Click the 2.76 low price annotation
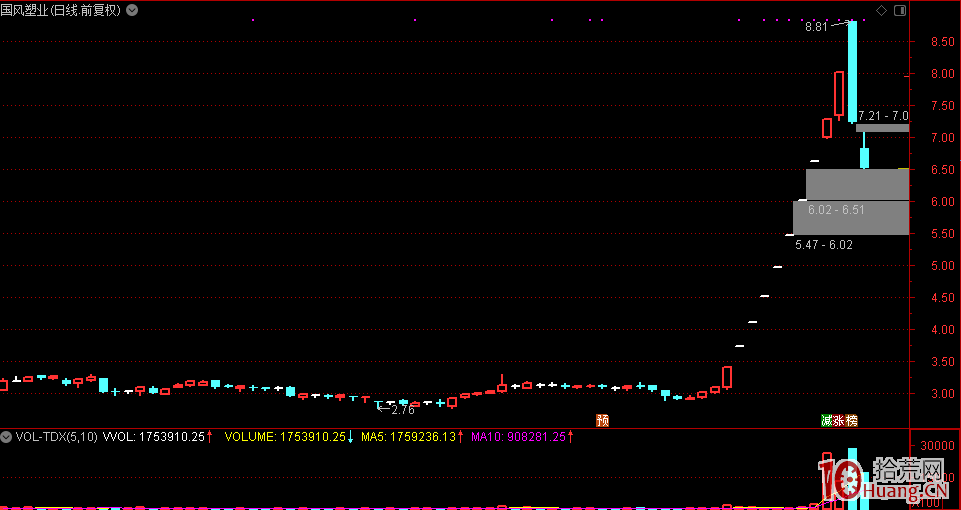The image size is (961, 510). [402, 410]
